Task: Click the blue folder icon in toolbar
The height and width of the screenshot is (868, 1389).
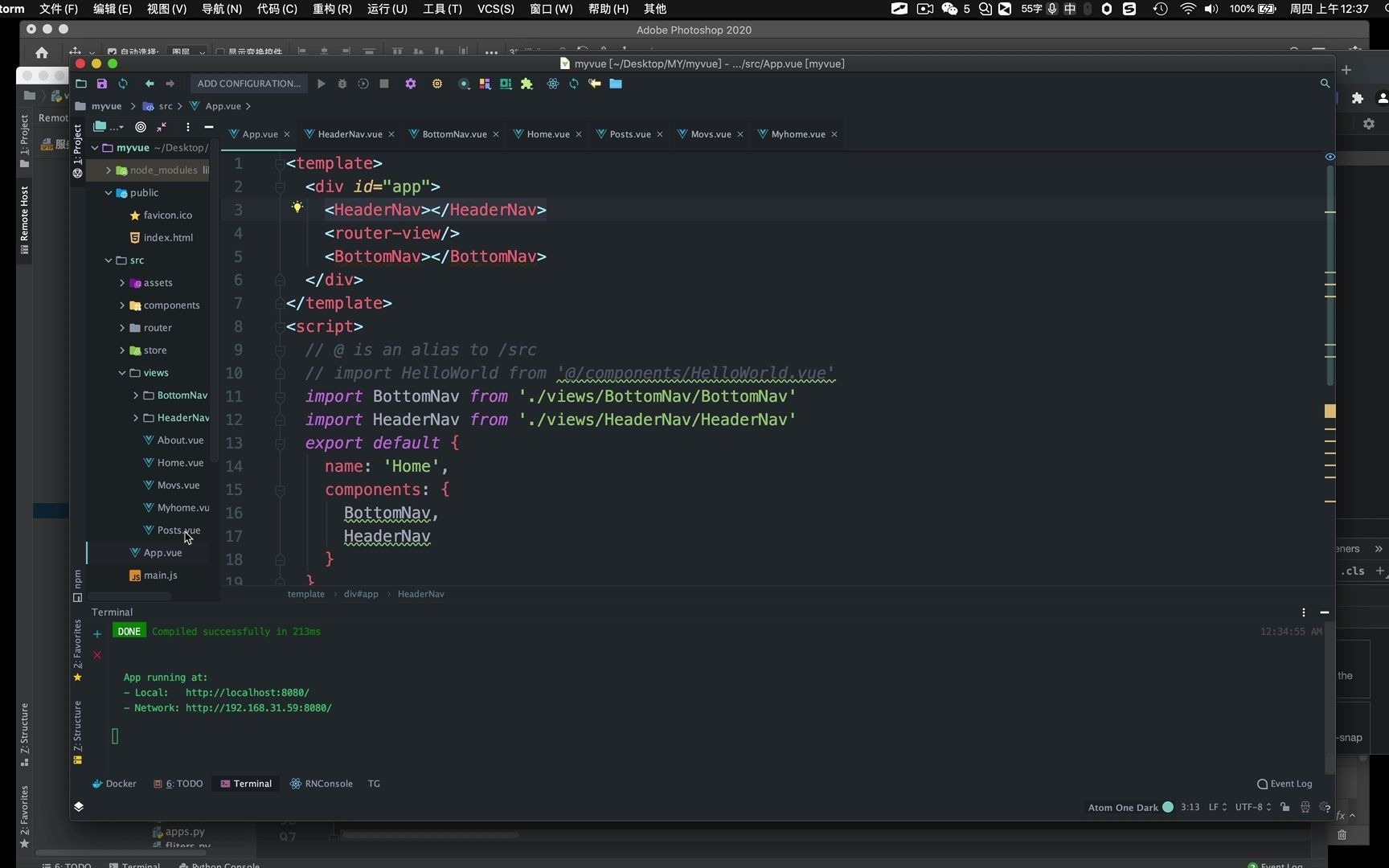Action: 616,84
